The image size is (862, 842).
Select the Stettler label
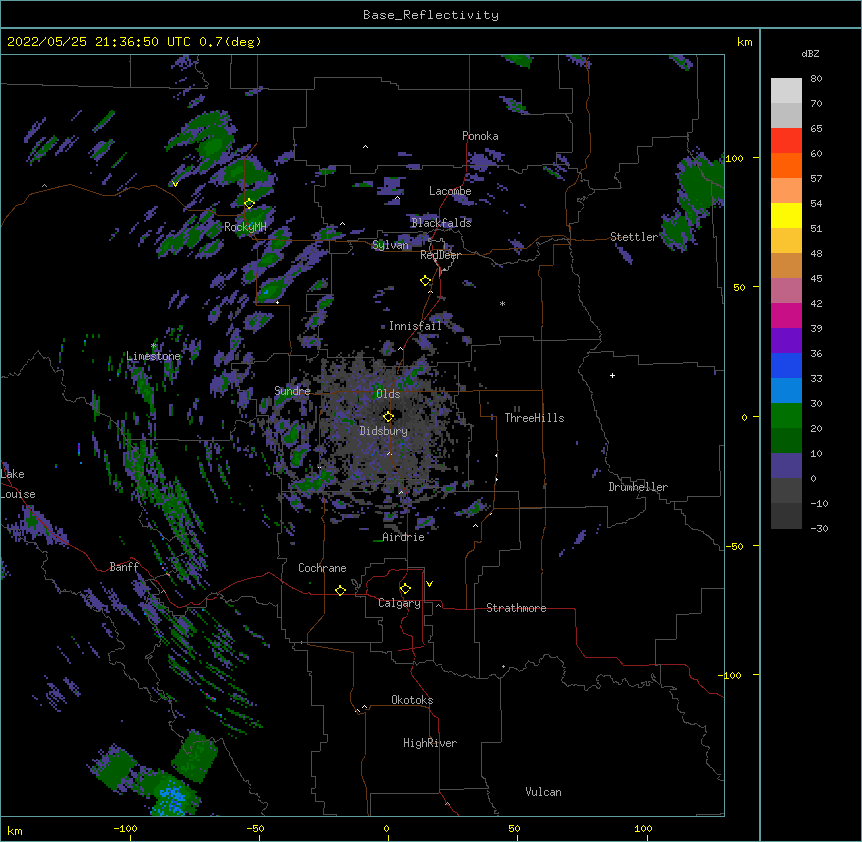tap(633, 237)
